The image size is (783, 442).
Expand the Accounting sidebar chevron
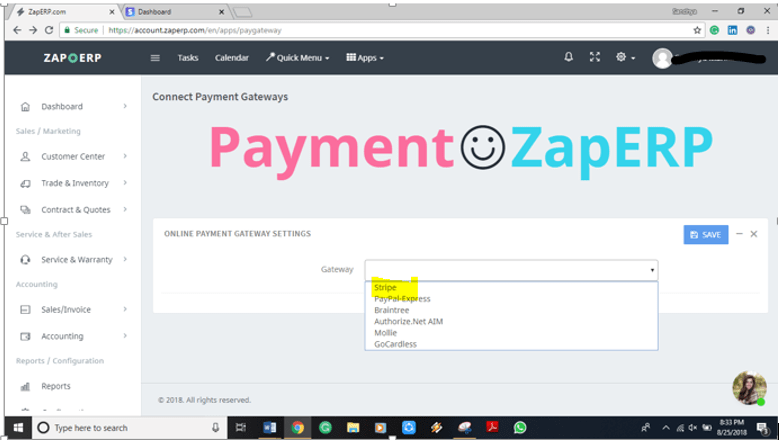click(x=125, y=336)
